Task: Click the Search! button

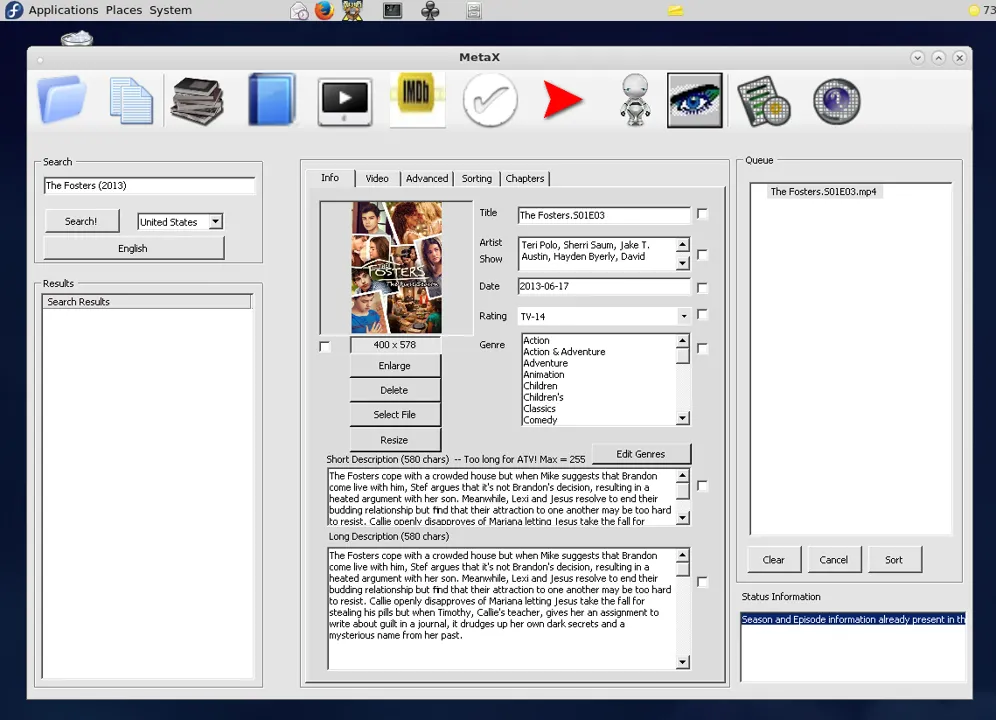Action: 81,221
